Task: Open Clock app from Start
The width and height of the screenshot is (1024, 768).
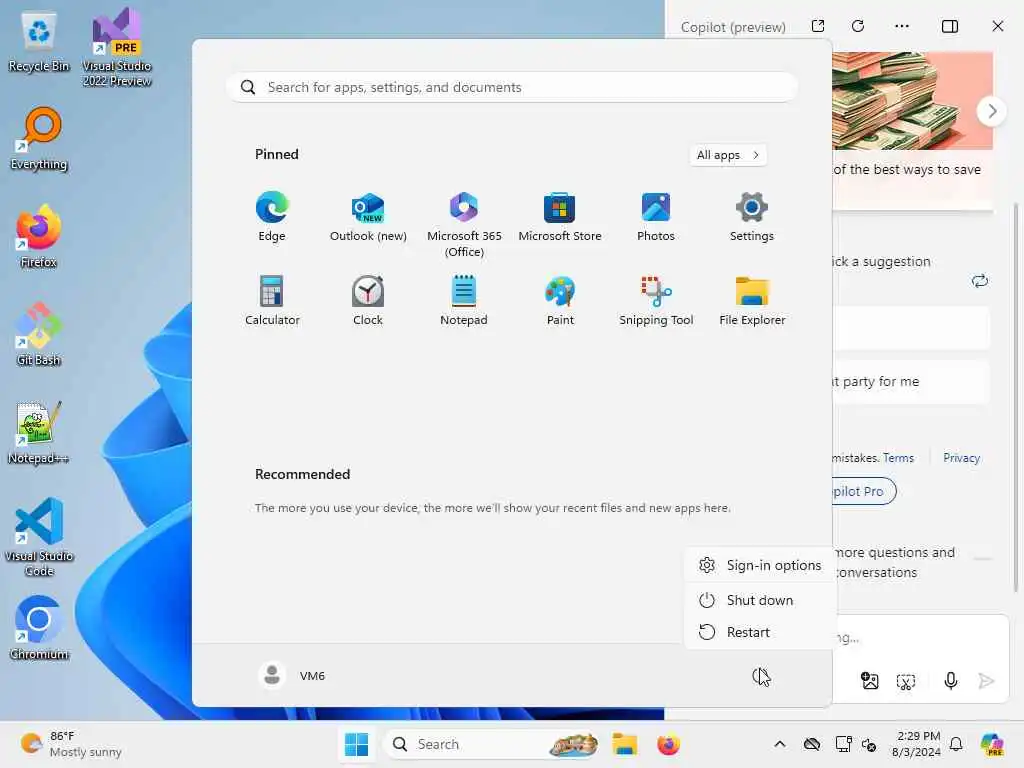Action: click(x=368, y=300)
